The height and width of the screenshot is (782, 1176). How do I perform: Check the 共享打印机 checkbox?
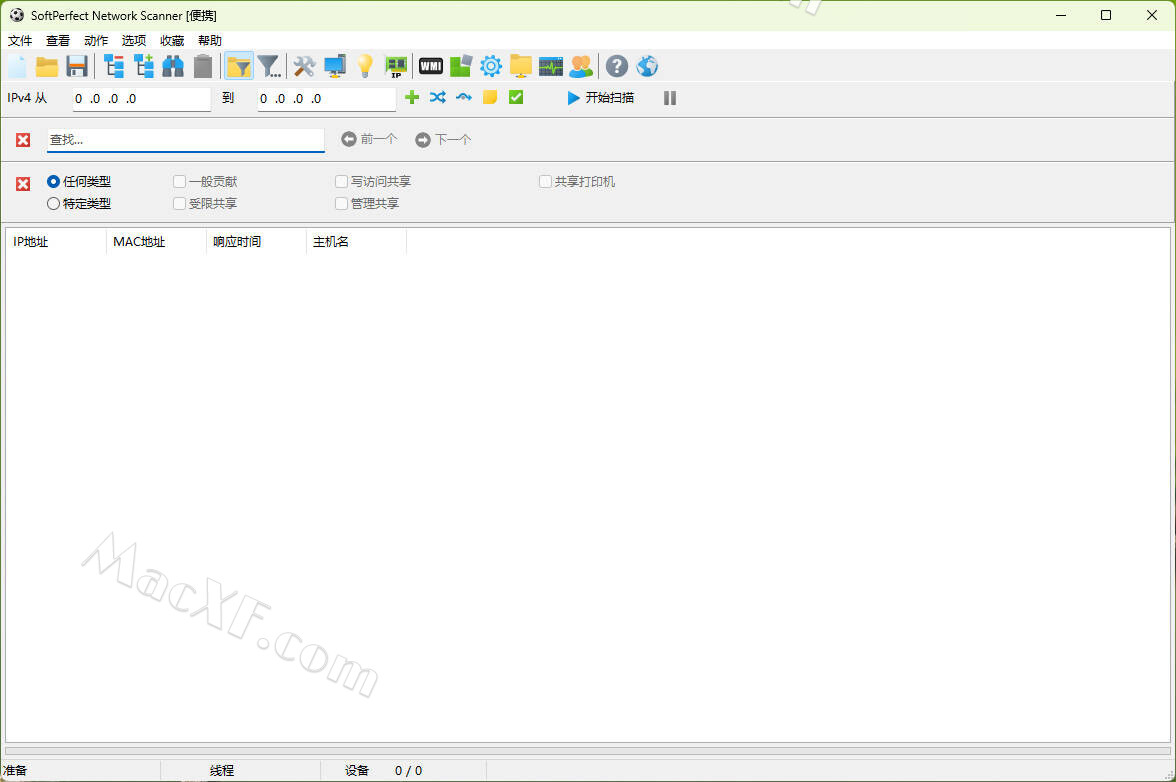pos(545,181)
